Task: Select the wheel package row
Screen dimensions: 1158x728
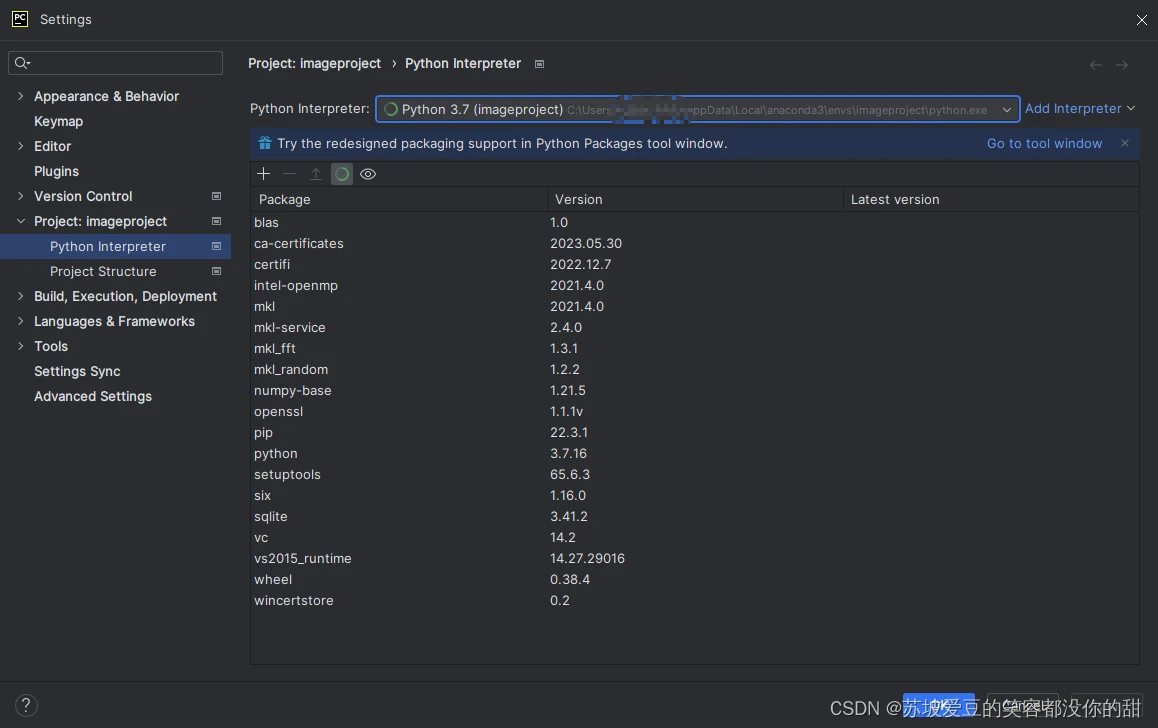Action: coord(695,580)
